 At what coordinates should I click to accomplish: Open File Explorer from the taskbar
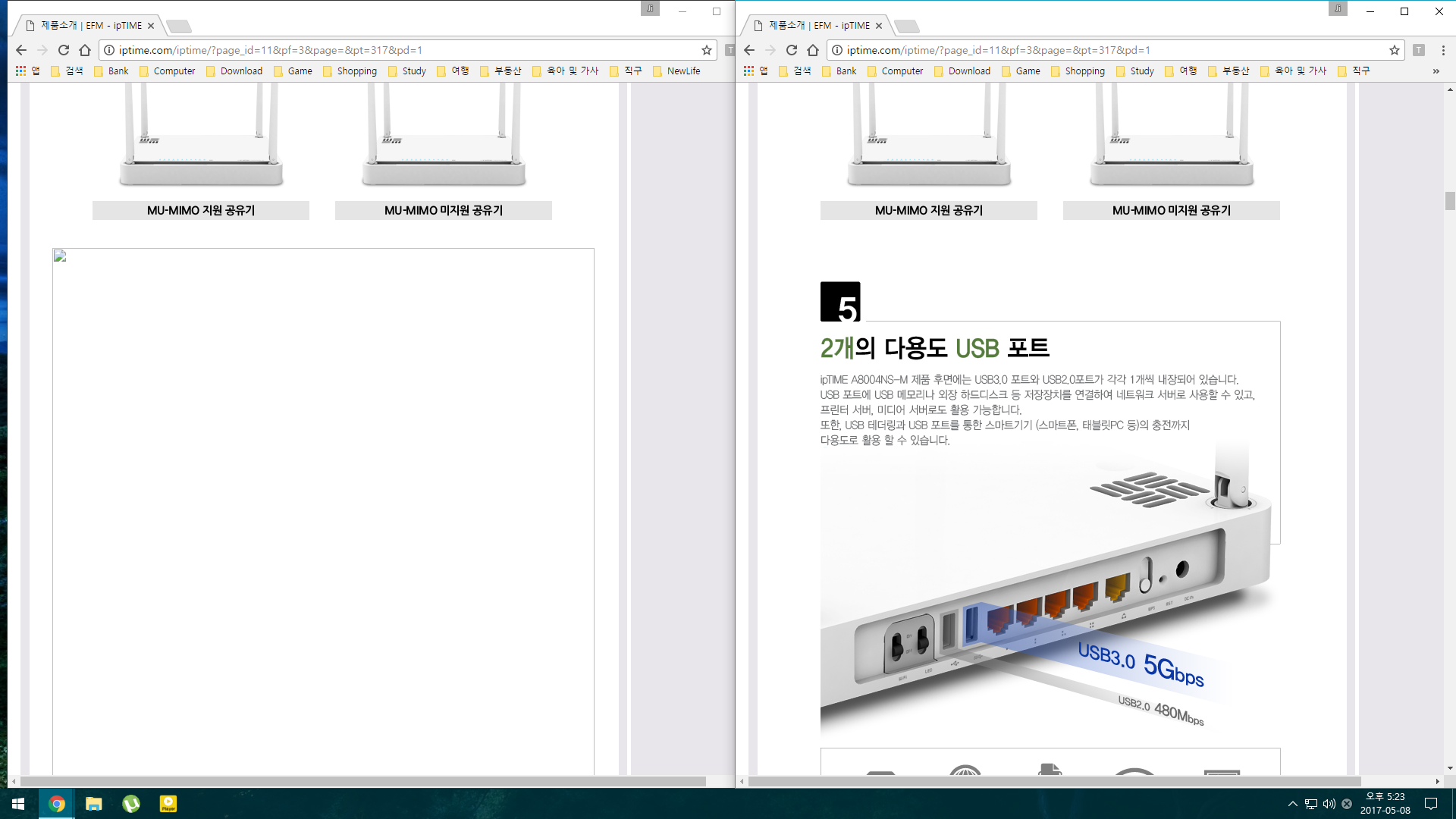pos(94,804)
